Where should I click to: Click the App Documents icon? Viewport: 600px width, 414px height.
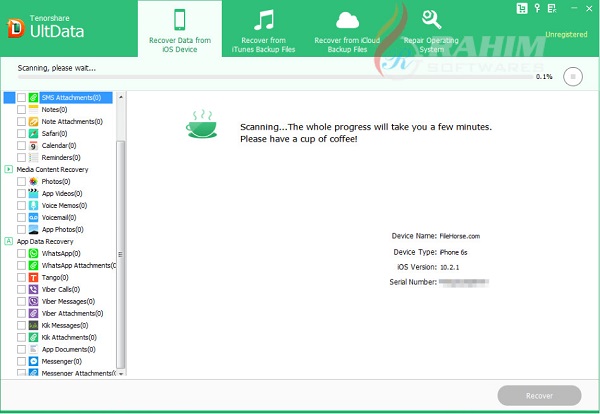[33, 349]
